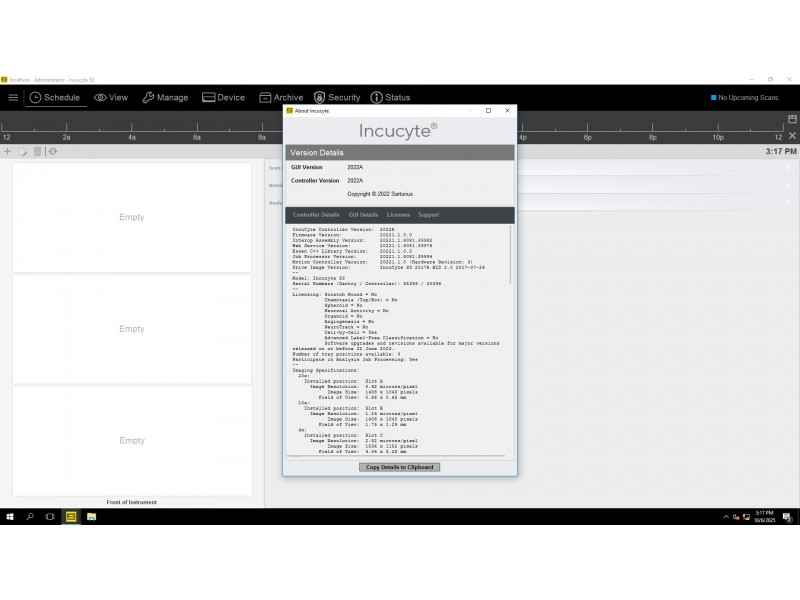This screenshot has height=600, width=800.
Task: Click the Model: Incucyte S3 line
Action: pos(318,279)
